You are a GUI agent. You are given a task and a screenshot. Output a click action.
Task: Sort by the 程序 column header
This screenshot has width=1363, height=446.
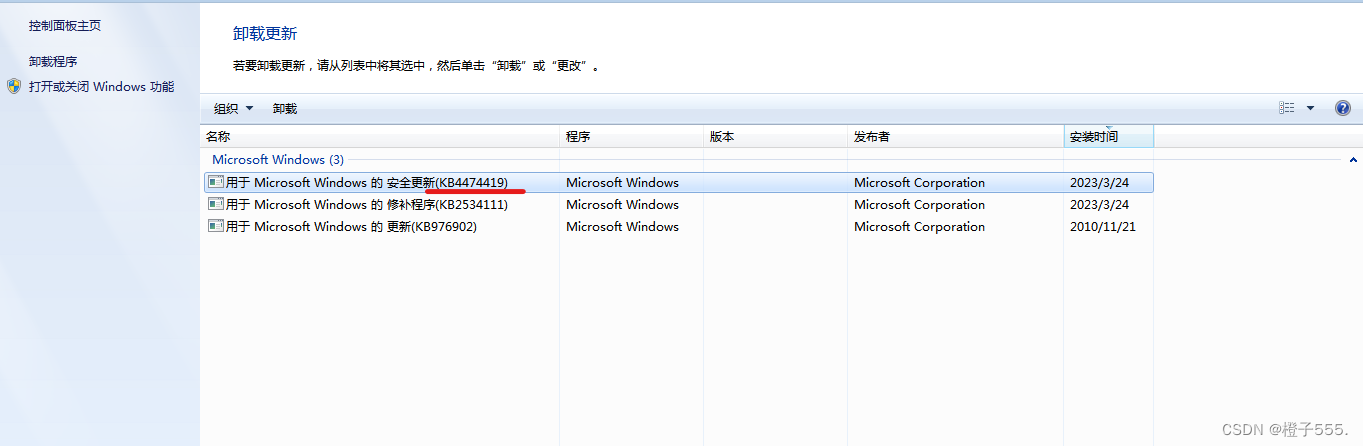click(x=631, y=136)
